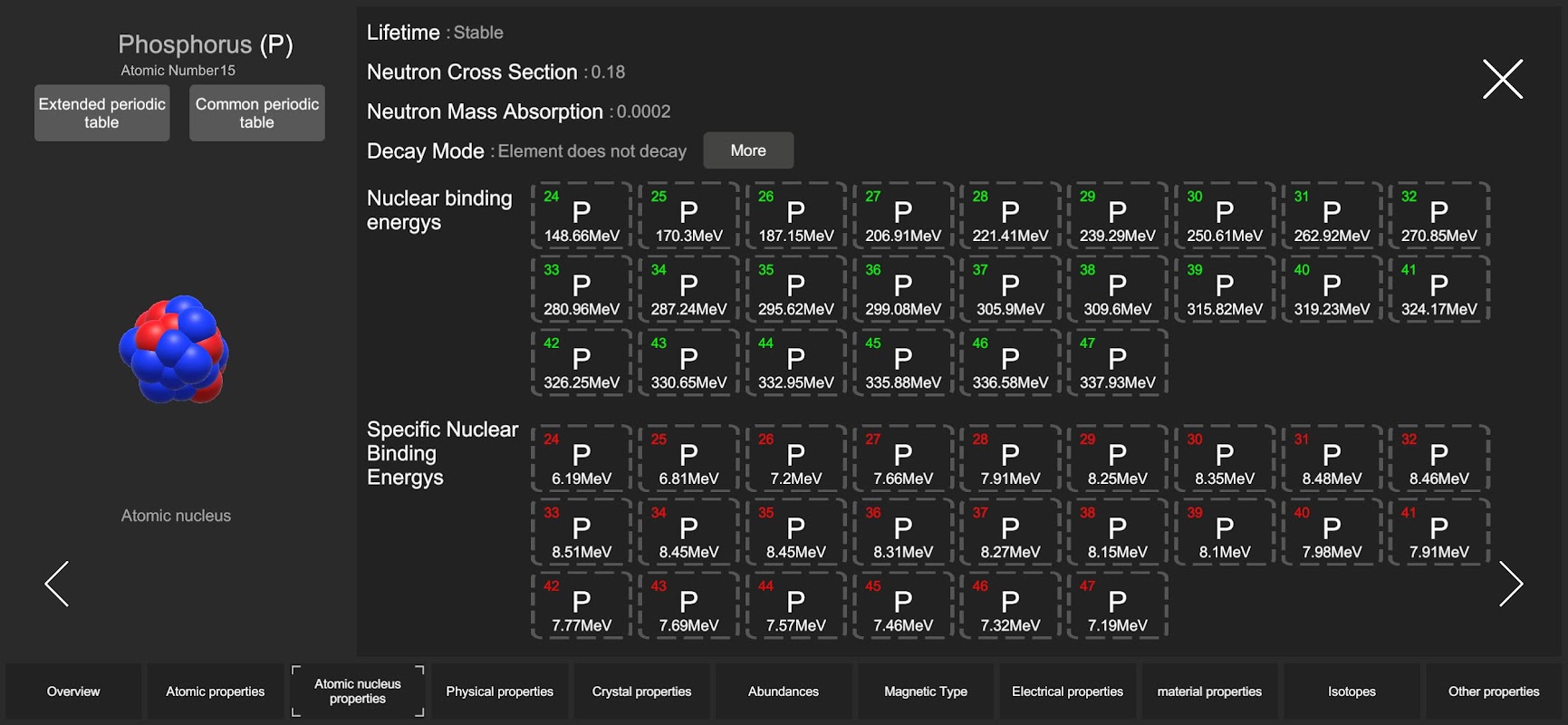1568x725 pixels.
Task: Open the Physical properties tab
Action: (x=499, y=691)
